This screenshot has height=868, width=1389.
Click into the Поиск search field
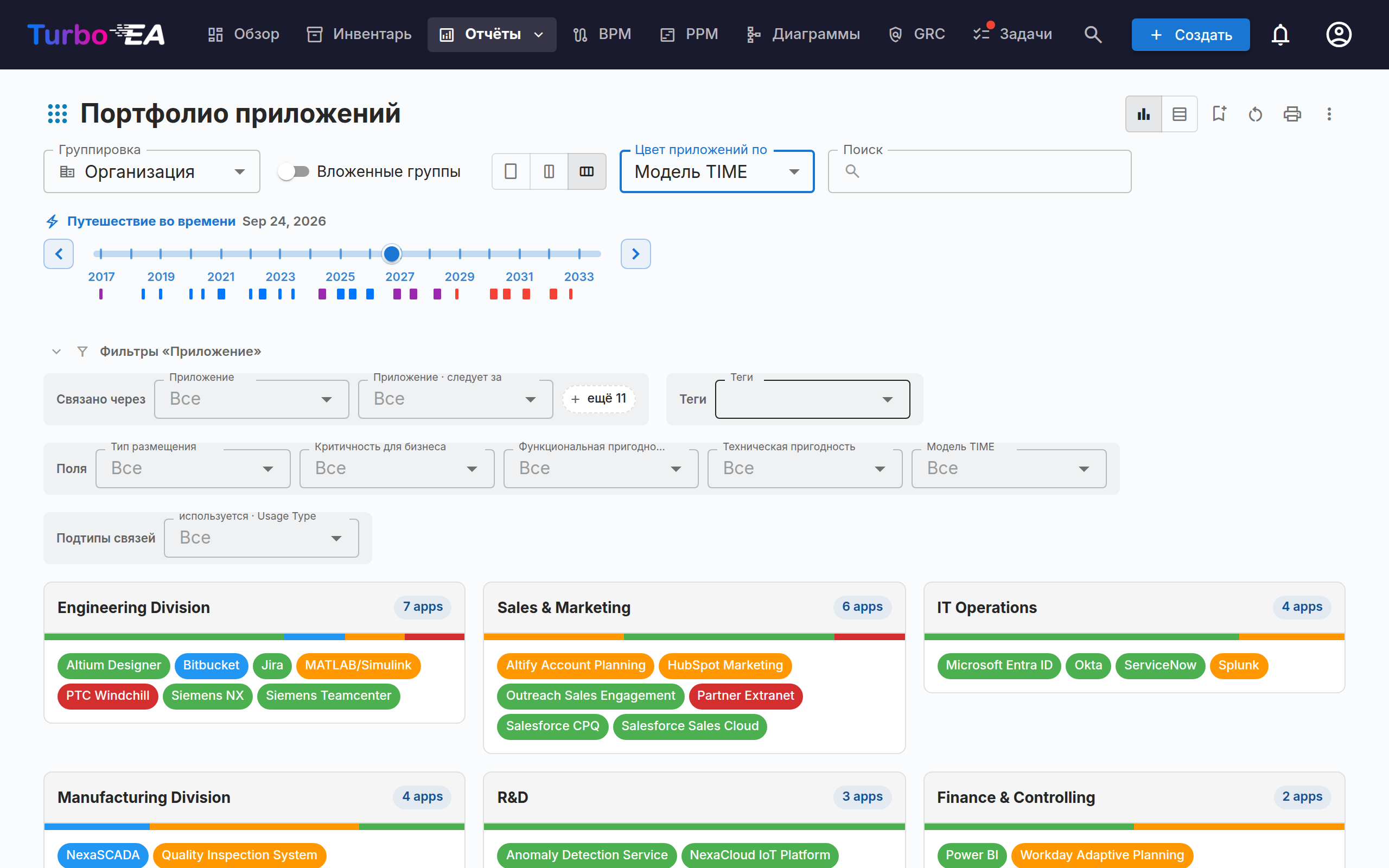click(979, 171)
